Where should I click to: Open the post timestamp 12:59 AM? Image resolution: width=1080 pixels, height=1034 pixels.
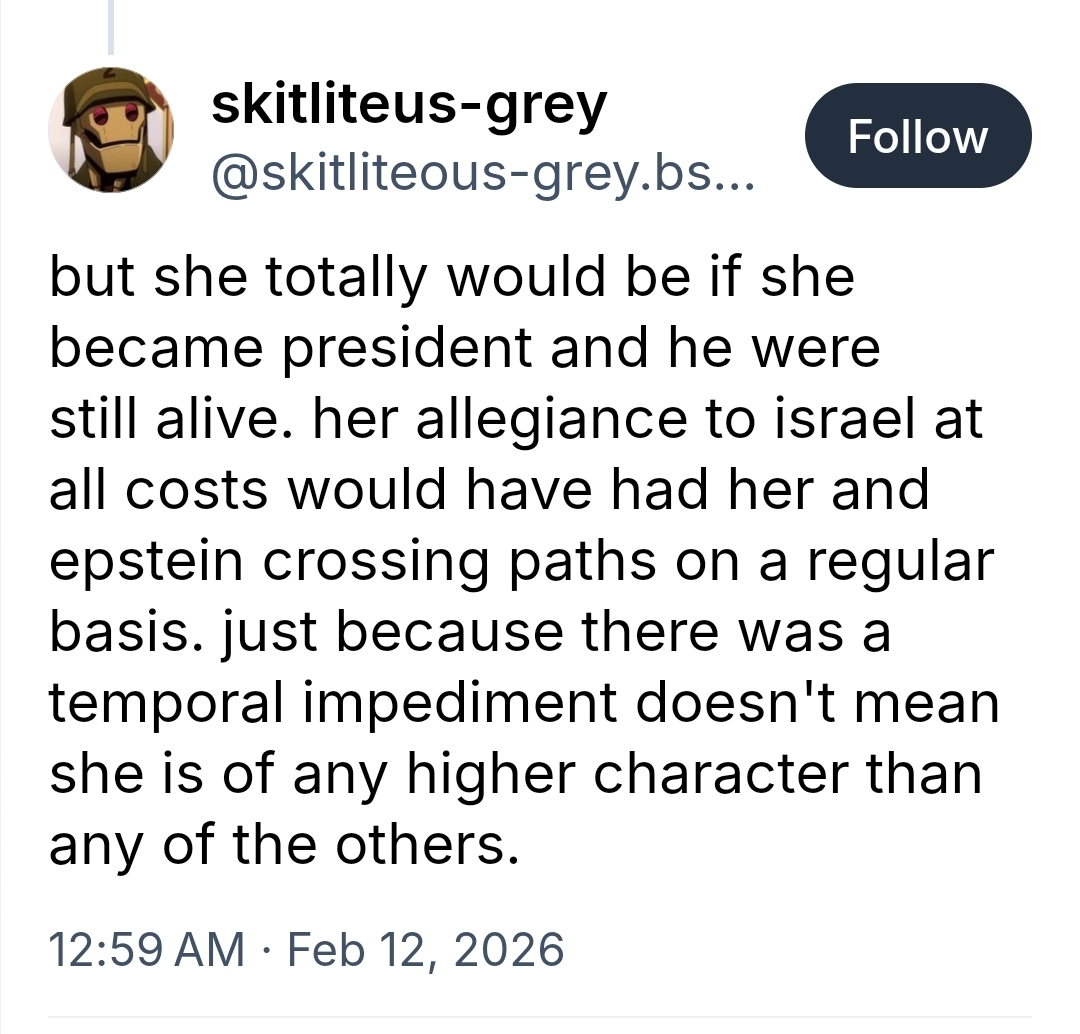tap(146, 947)
